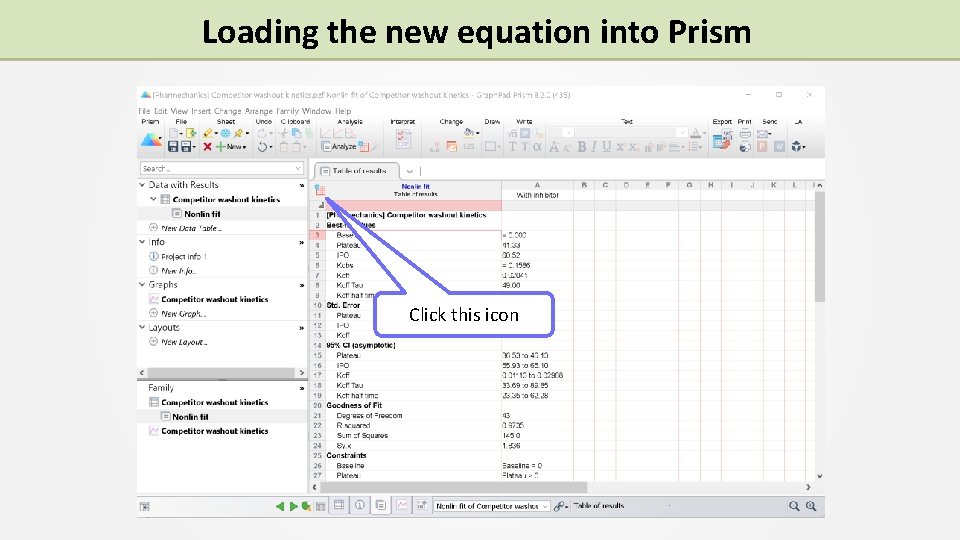Viewport: 960px width, 540px height.
Task: Click the highlighter sheet color icon
Action: pyautogui.click(x=208, y=133)
